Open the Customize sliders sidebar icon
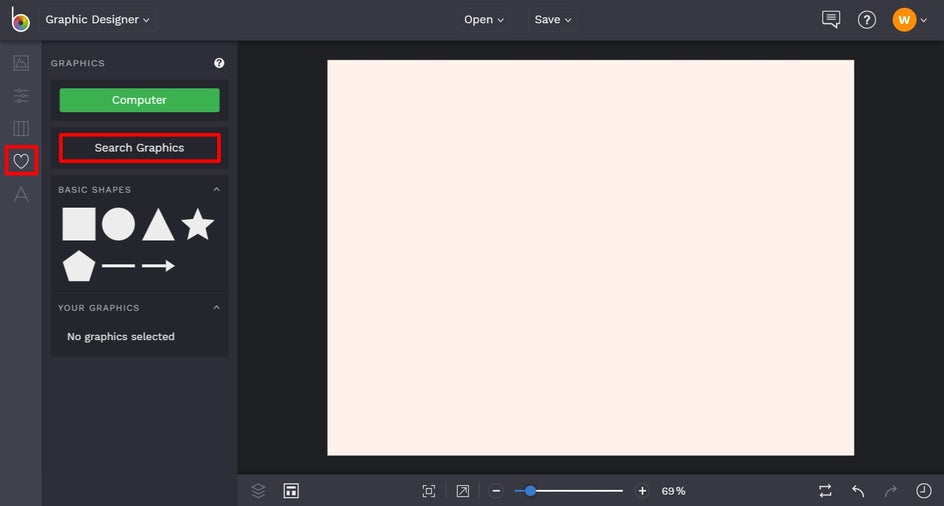Screen dimensions: 944x506 (21, 95)
